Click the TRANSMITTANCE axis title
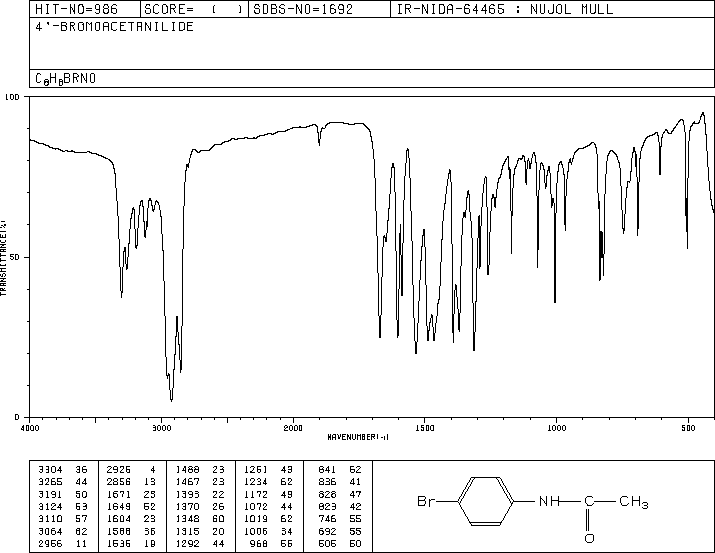 point(3,258)
